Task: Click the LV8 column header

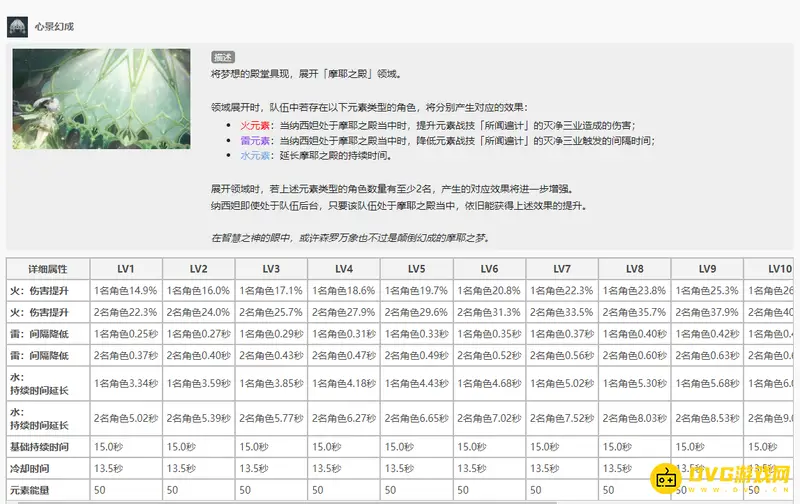Action: [x=635, y=269]
